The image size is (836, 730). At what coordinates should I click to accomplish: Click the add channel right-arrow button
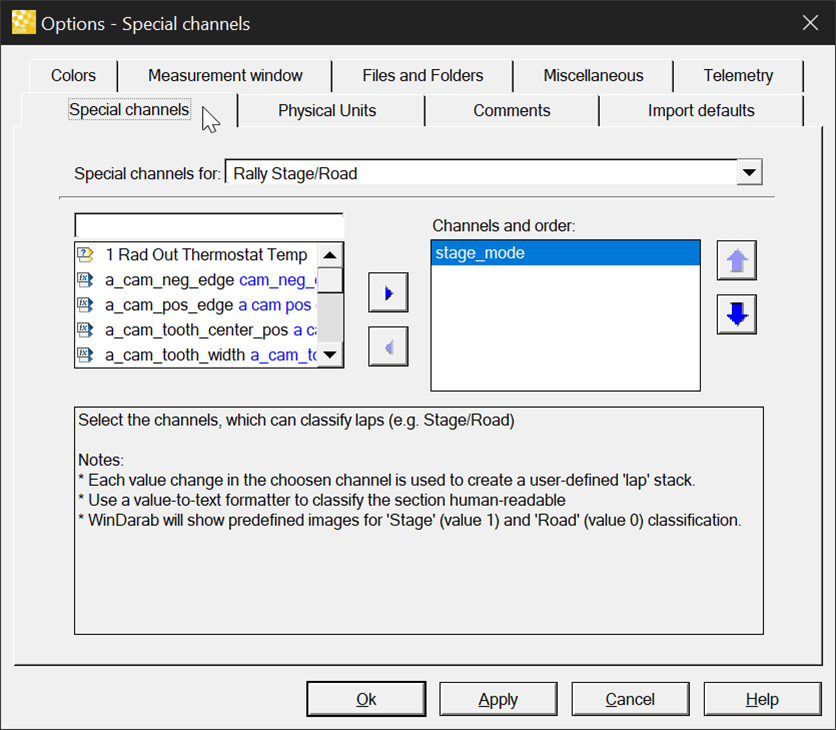pos(388,293)
